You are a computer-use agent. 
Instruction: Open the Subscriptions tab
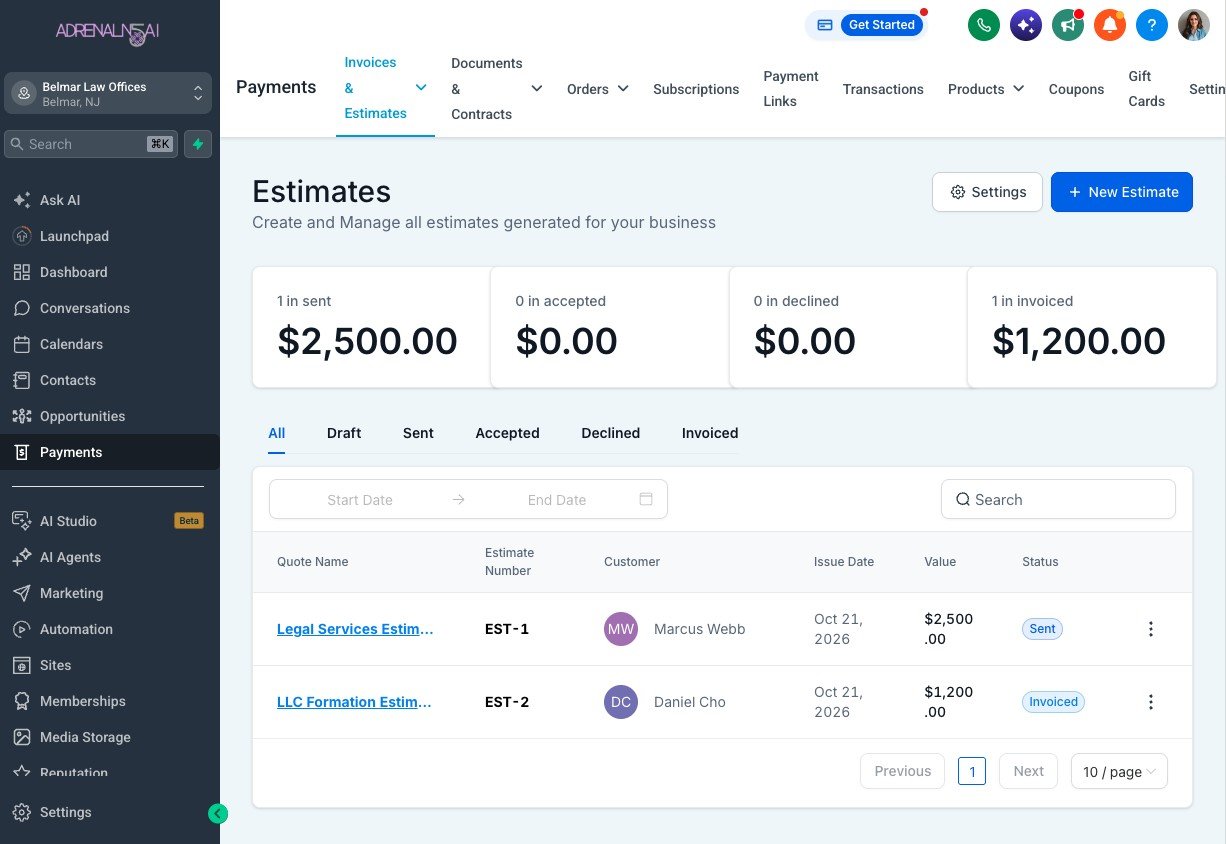pyautogui.click(x=696, y=89)
